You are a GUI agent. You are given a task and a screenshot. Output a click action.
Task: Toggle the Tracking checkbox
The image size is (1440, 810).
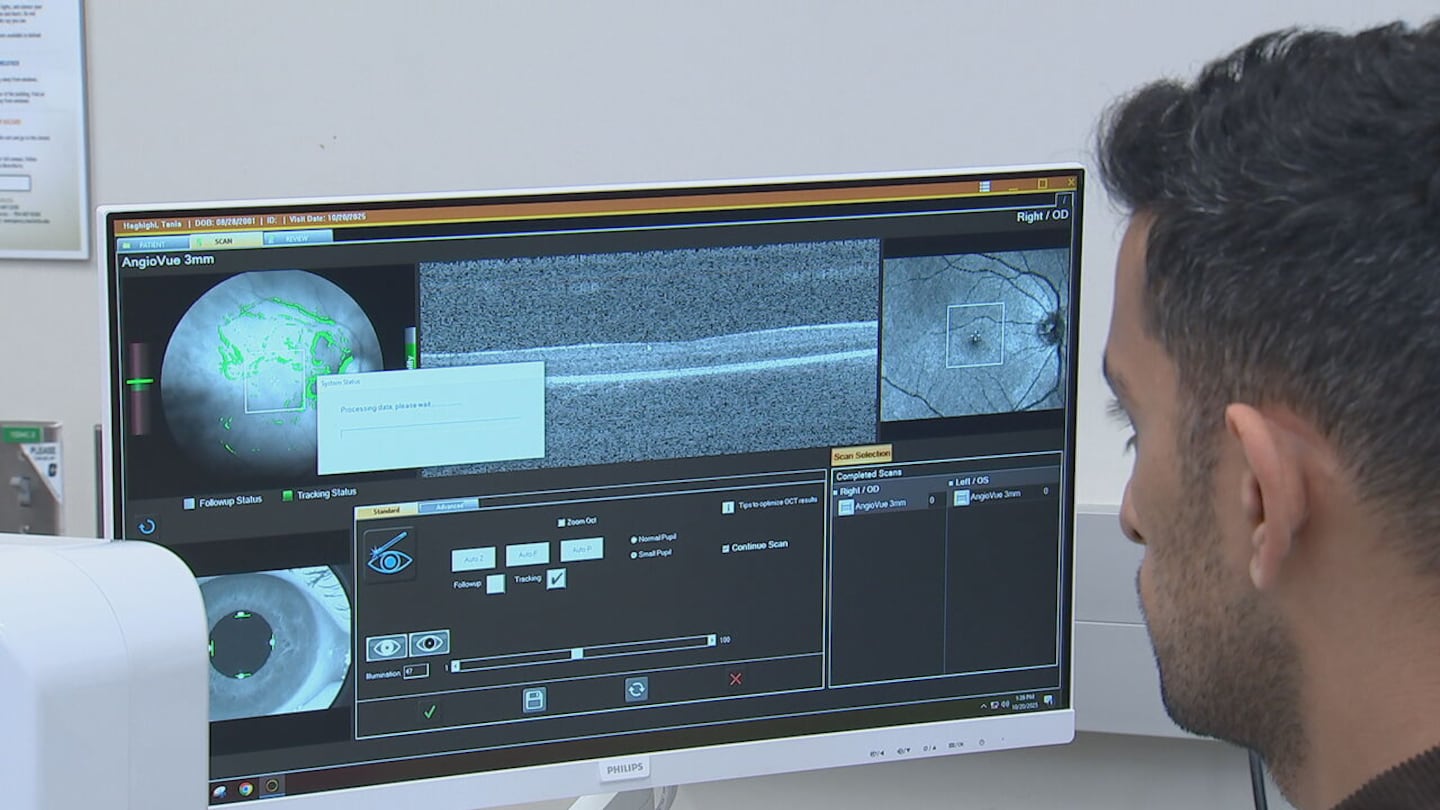(556, 578)
